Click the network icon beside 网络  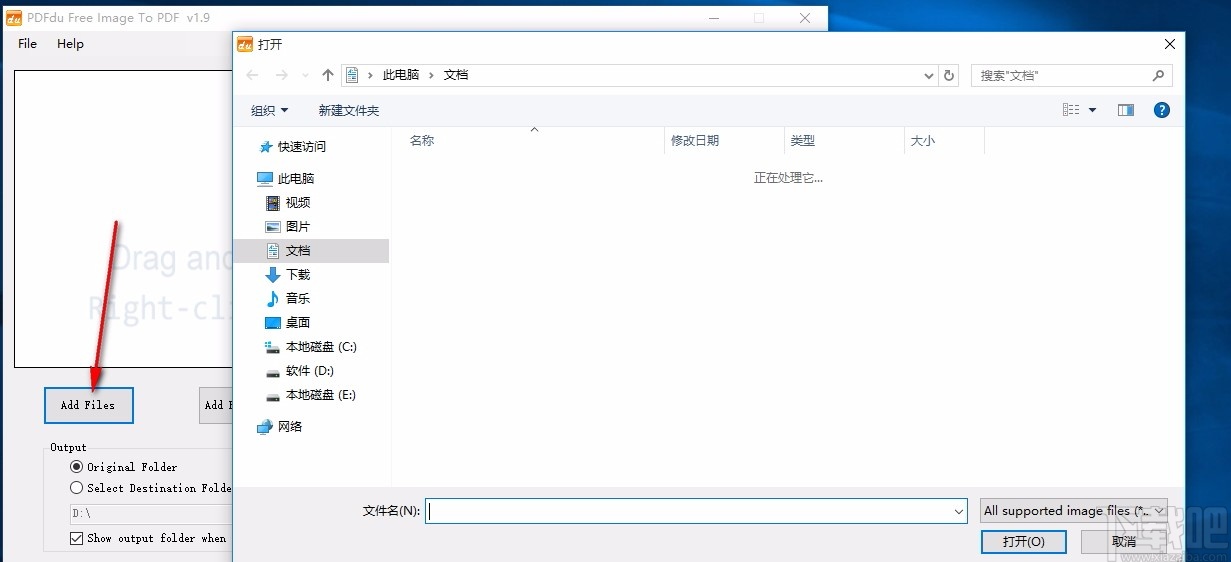pos(265,426)
